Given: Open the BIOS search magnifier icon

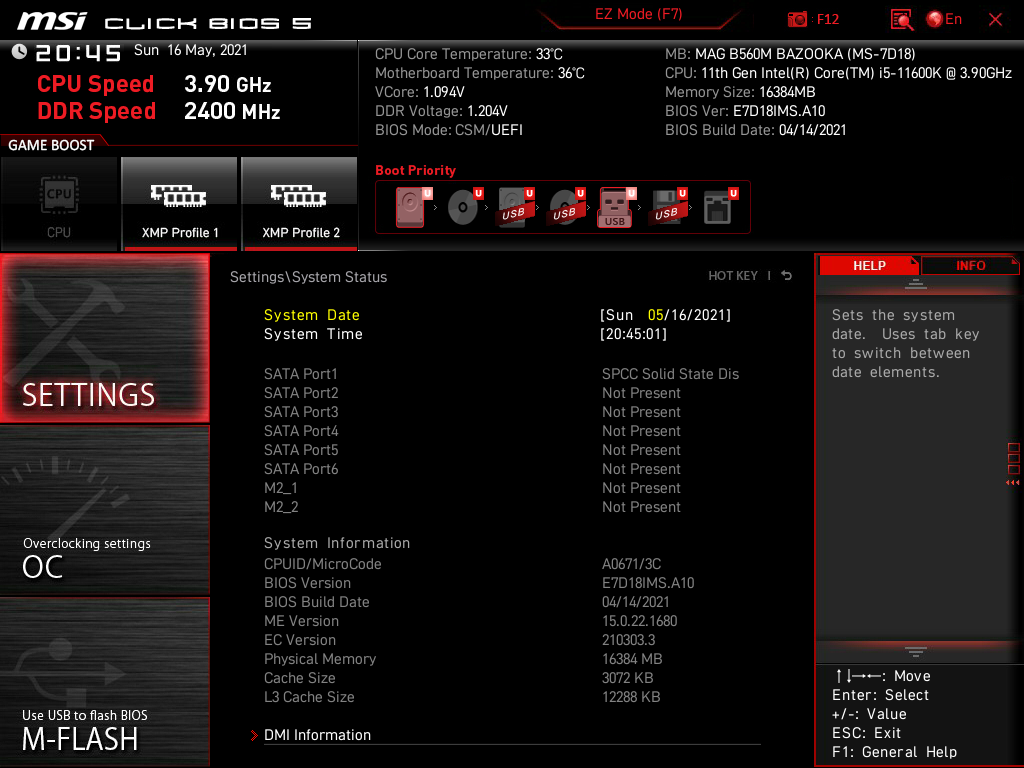Looking at the screenshot, I should click(x=901, y=20).
